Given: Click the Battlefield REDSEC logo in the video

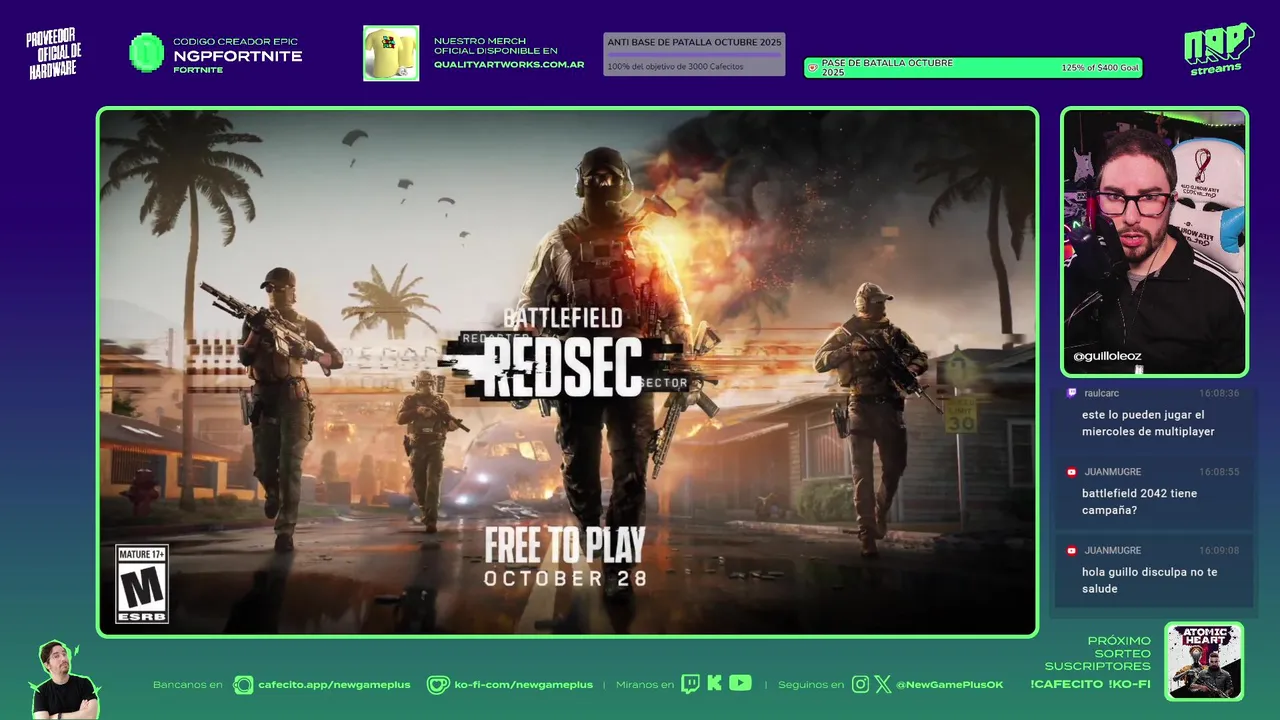Looking at the screenshot, I should pos(565,355).
